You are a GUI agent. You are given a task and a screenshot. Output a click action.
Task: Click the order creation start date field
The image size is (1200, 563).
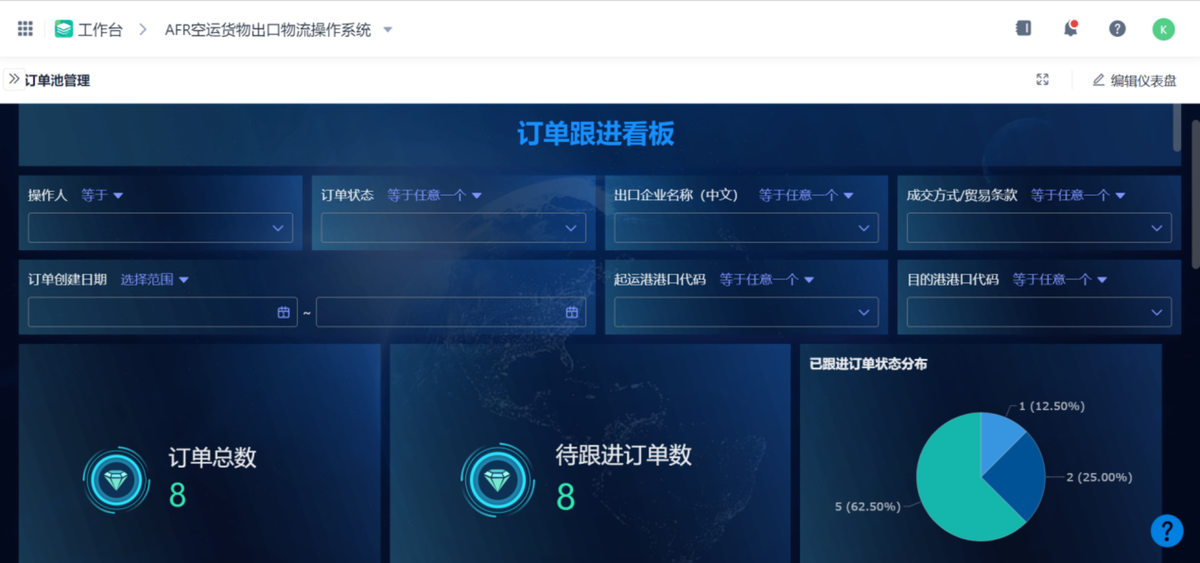pyautogui.click(x=162, y=313)
